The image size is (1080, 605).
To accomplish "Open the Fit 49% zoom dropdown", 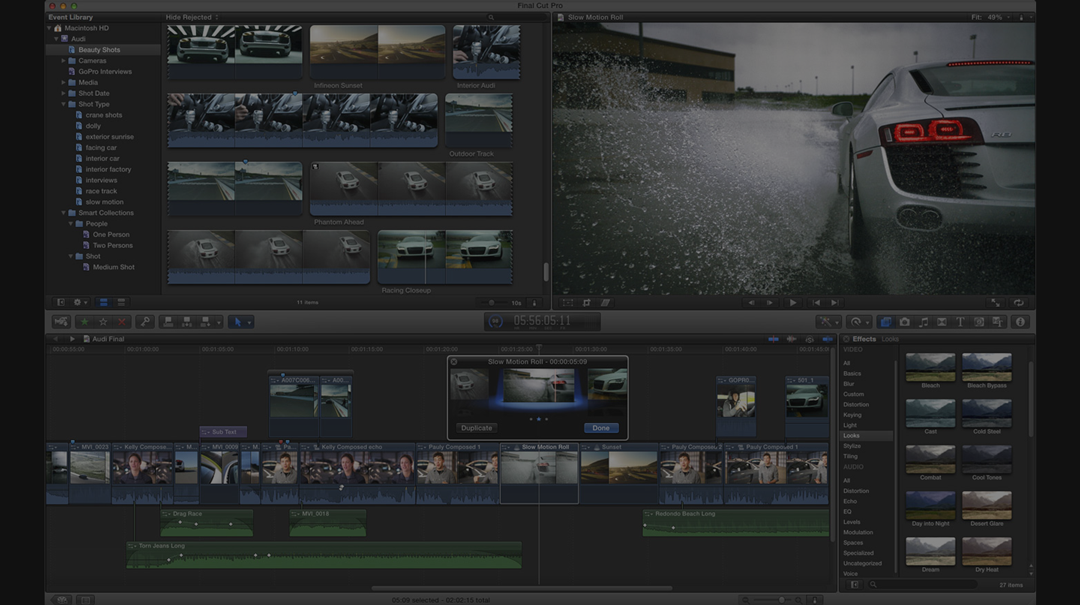I will pyautogui.click(x=991, y=17).
